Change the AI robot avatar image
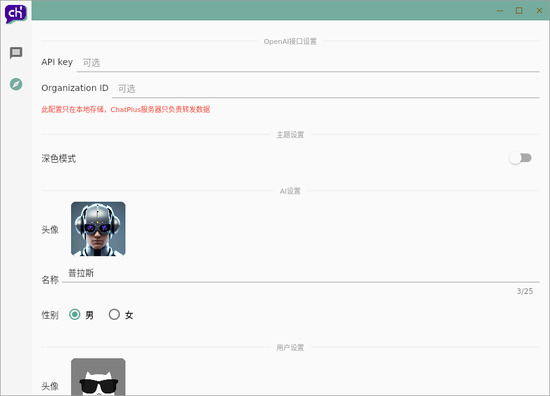This screenshot has height=396, width=550. click(98, 229)
